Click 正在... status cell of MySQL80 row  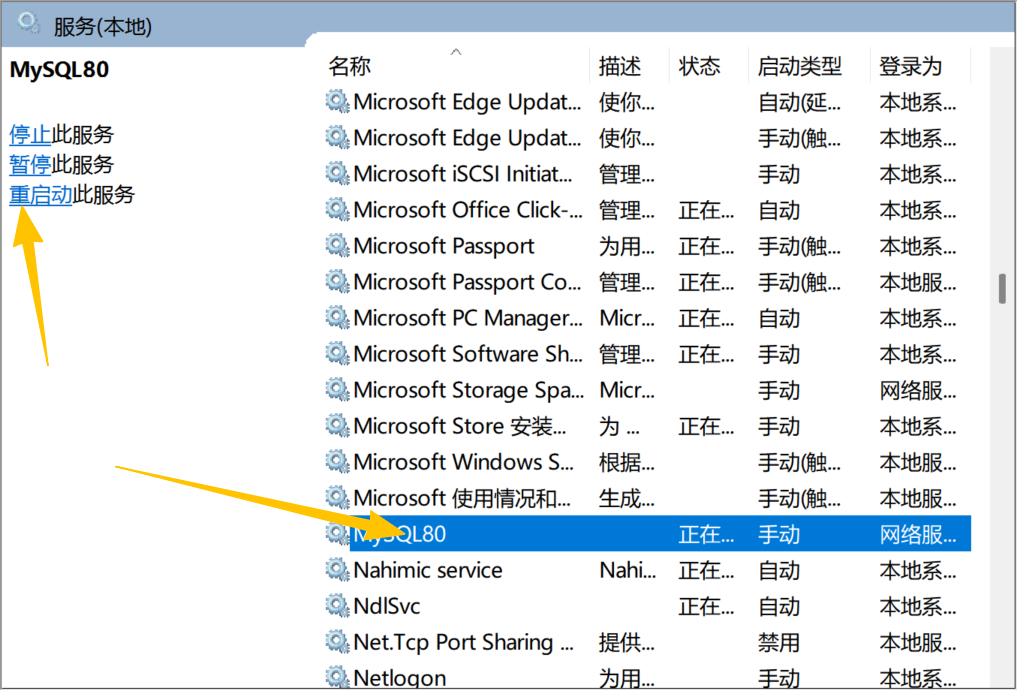(x=706, y=534)
